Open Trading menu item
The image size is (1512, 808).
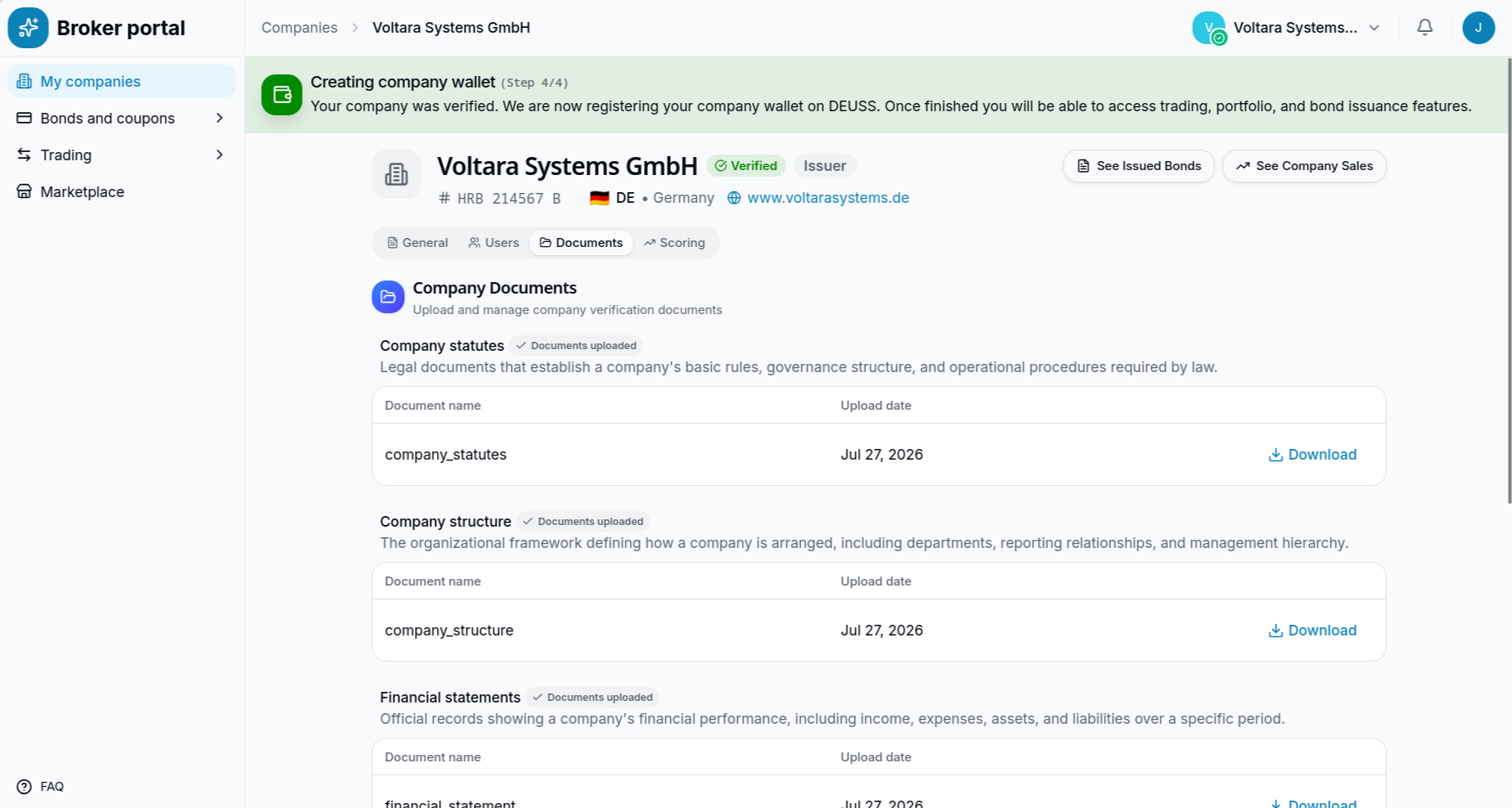(x=122, y=155)
